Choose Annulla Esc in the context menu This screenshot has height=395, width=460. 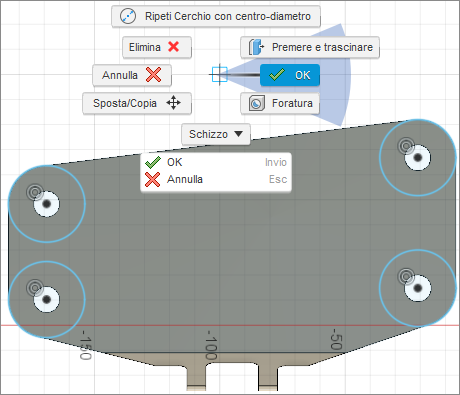click(216, 180)
